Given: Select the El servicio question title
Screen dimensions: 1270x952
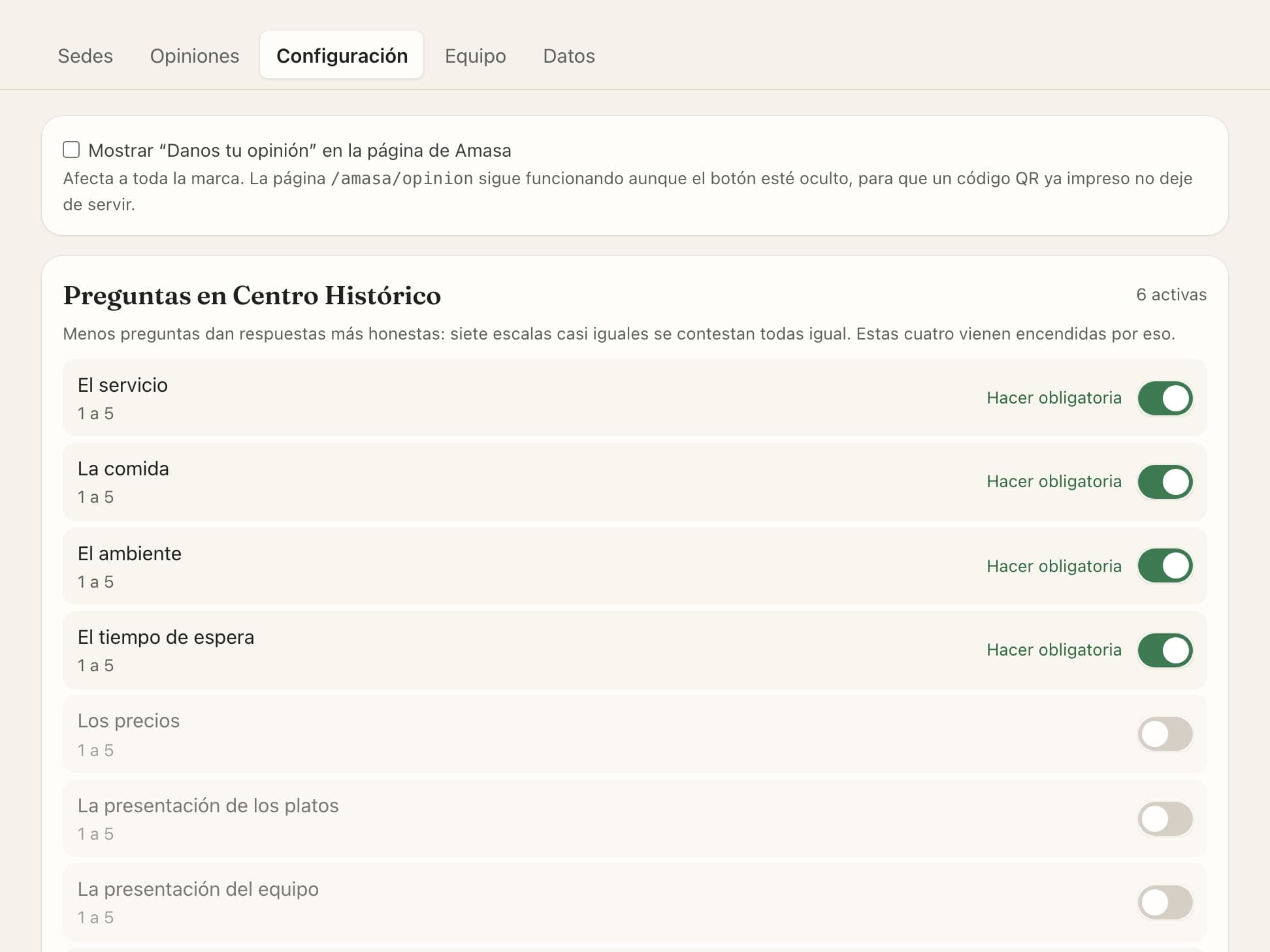Looking at the screenshot, I should (x=123, y=385).
